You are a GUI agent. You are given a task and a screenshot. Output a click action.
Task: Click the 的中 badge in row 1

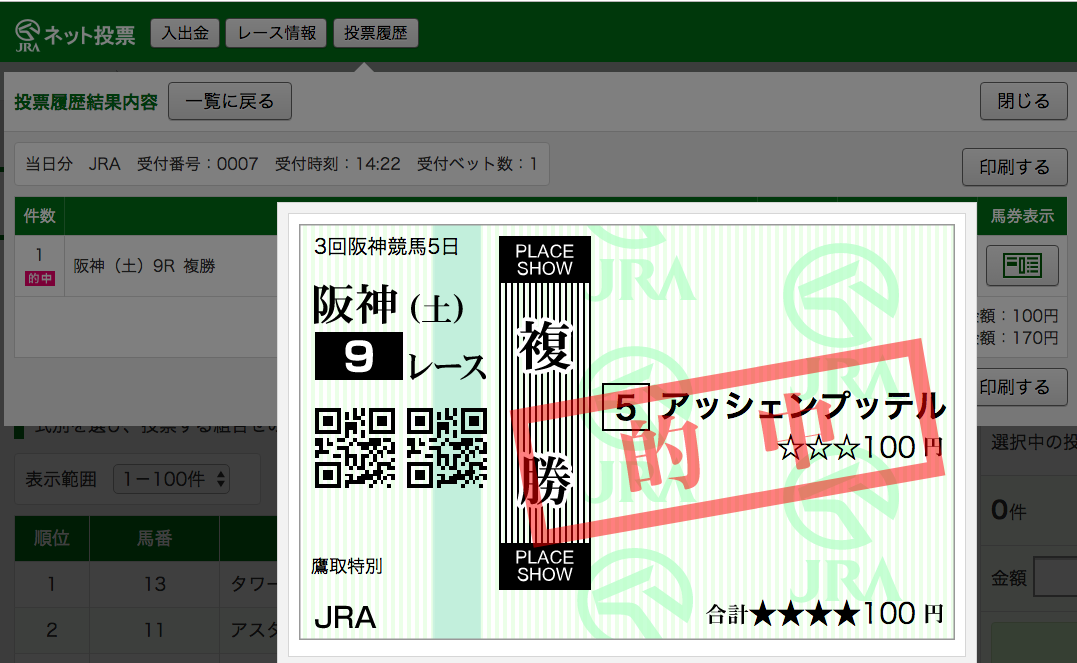pos(40,278)
